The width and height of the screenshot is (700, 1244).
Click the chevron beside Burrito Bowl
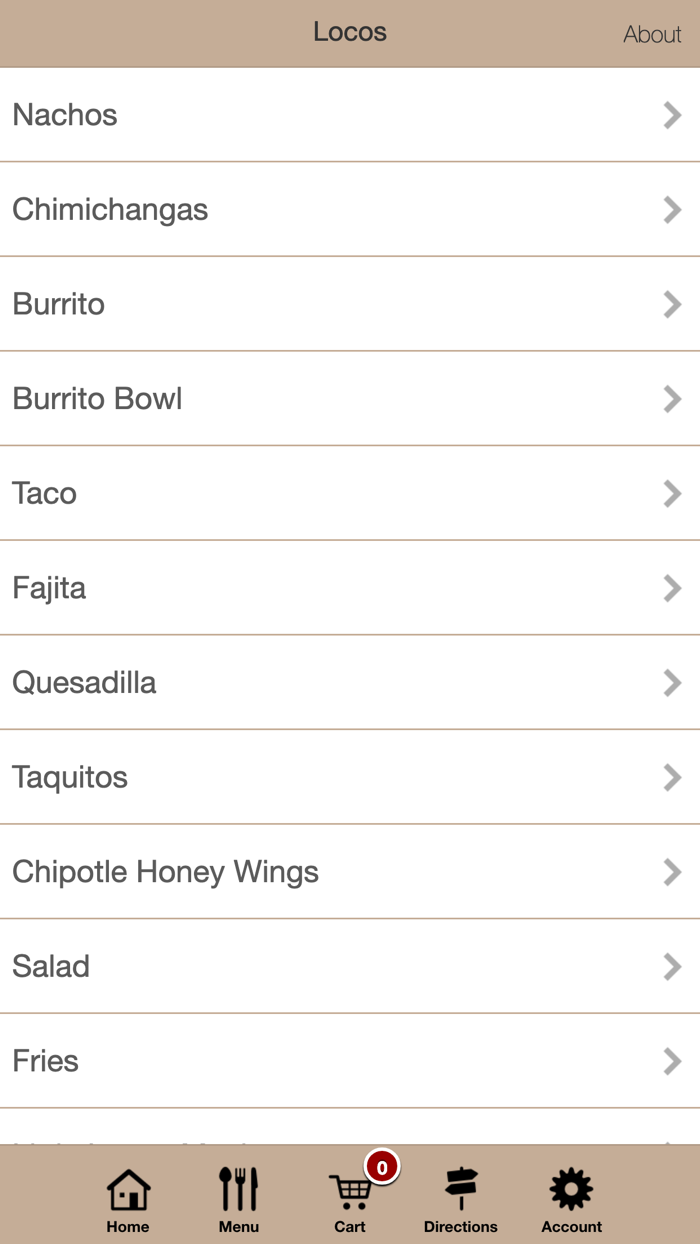coord(672,399)
